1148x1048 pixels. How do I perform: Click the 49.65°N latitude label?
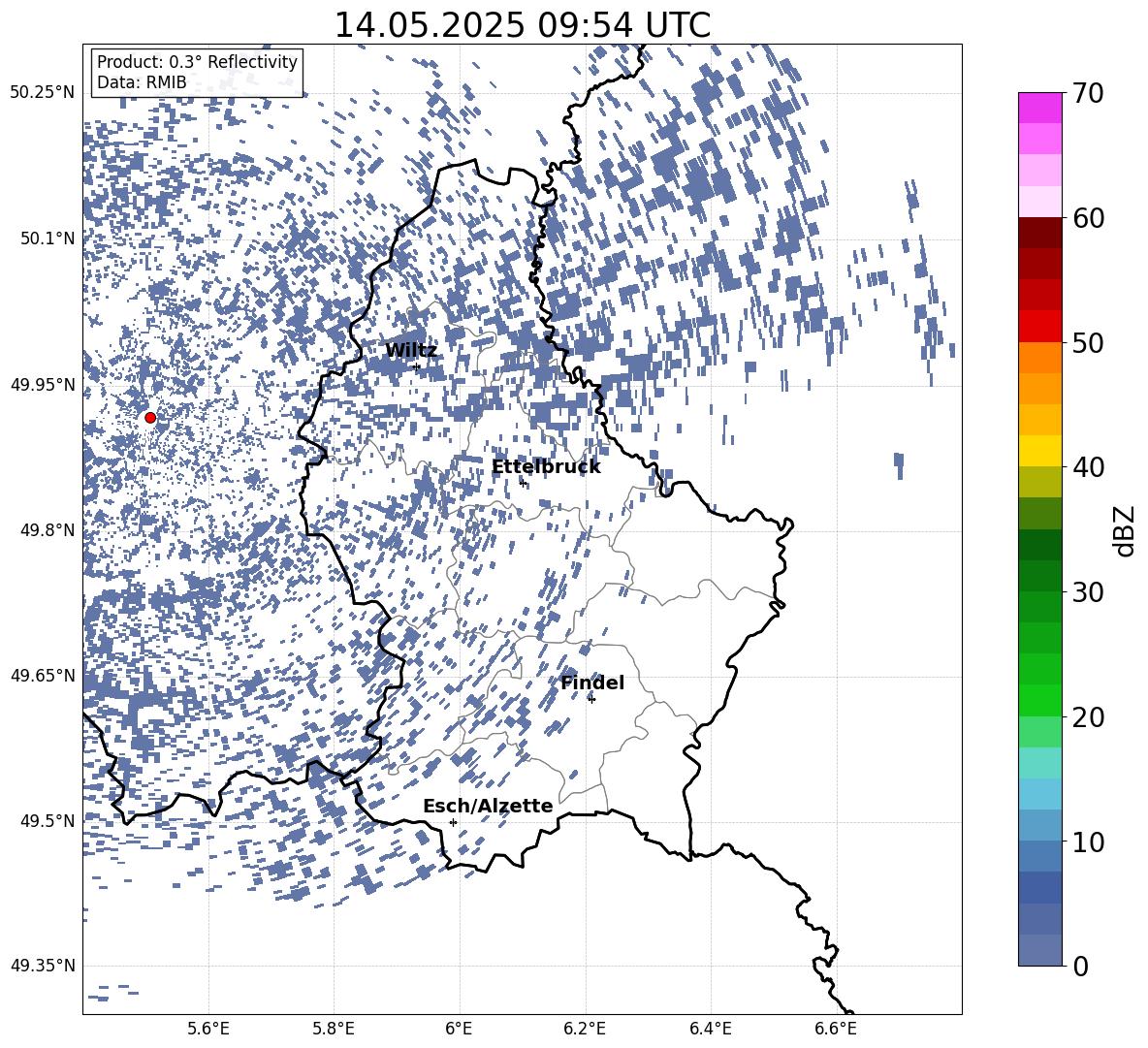pos(43,675)
